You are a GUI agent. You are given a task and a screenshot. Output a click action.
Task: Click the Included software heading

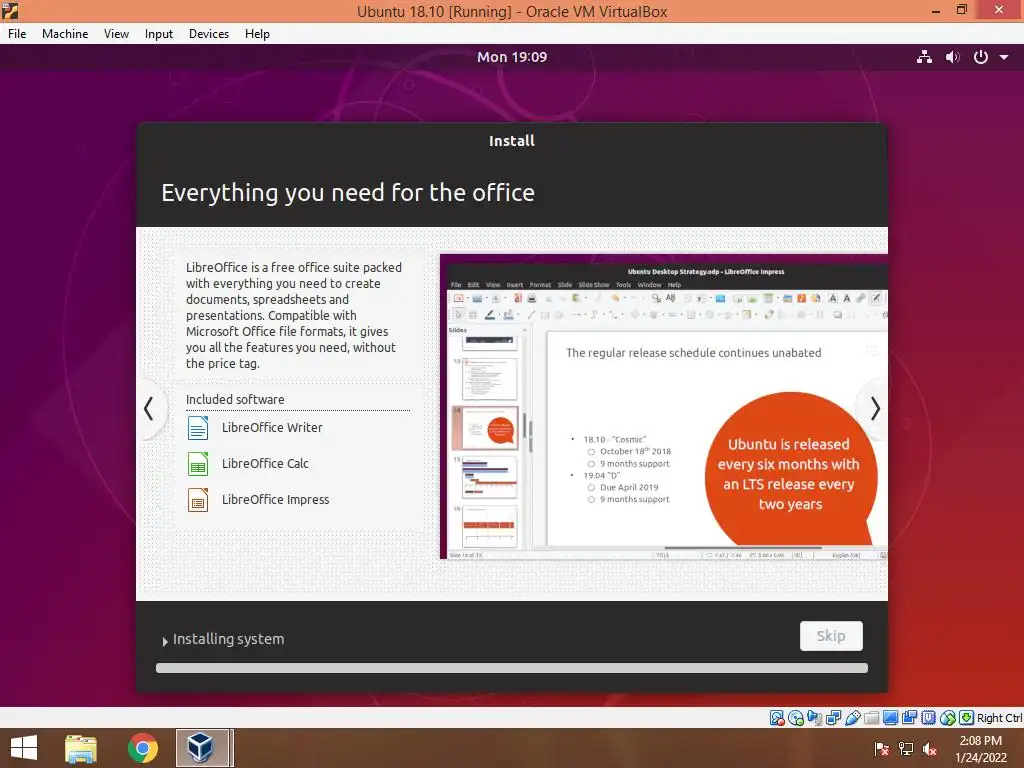[x=235, y=399]
